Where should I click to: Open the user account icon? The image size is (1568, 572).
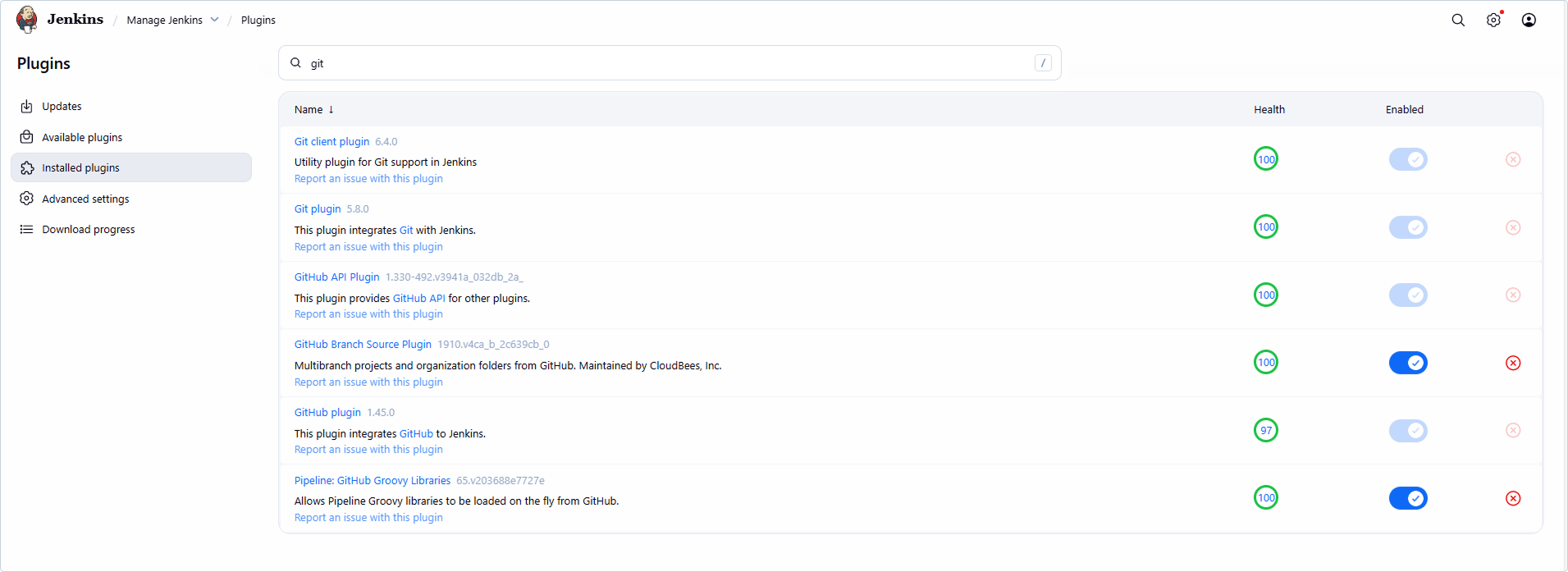(1529, 20)
